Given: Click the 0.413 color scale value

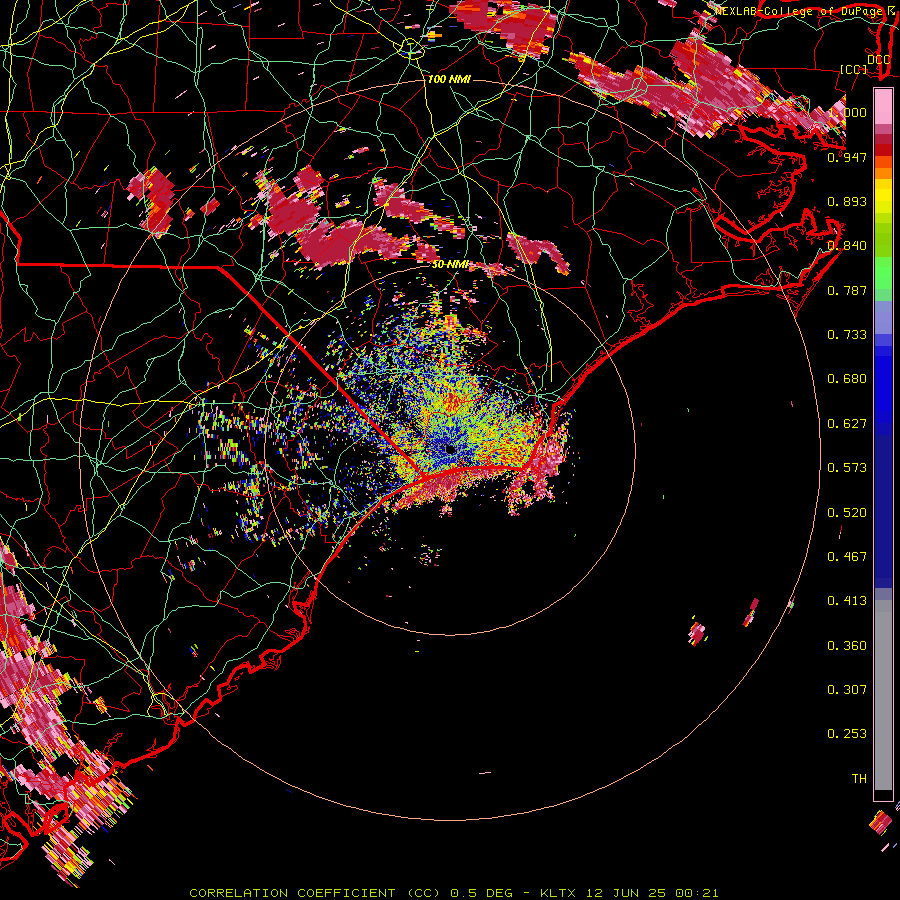Looking at the screenshot, I should [x=847, y=600].
